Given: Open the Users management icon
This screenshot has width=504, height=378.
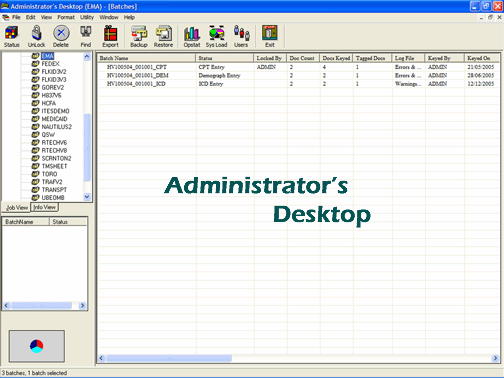Looking at the screenshot, I should 241,36.
